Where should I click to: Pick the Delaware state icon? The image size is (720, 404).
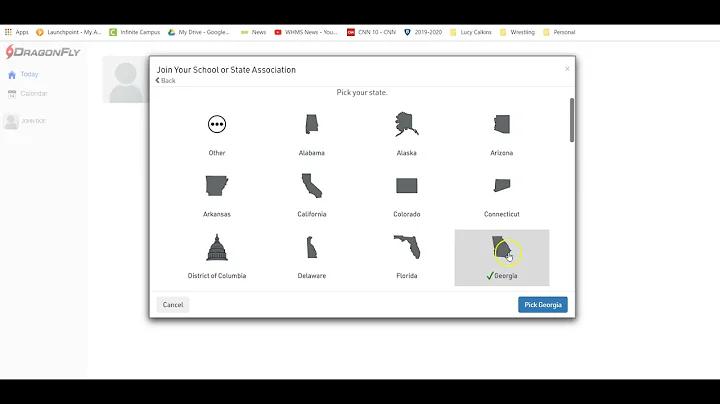312,247
